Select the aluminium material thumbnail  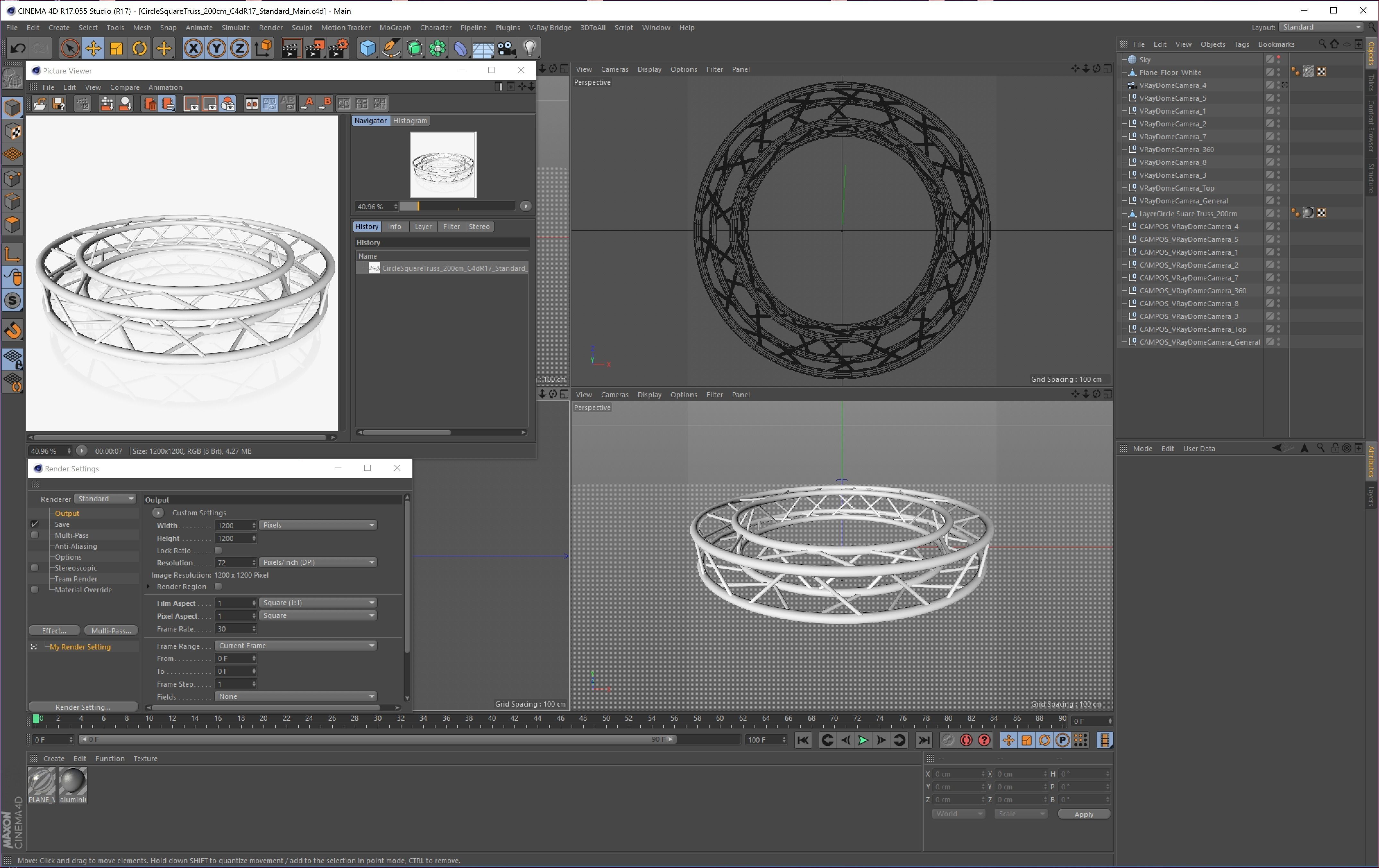(x=73, y=786)
